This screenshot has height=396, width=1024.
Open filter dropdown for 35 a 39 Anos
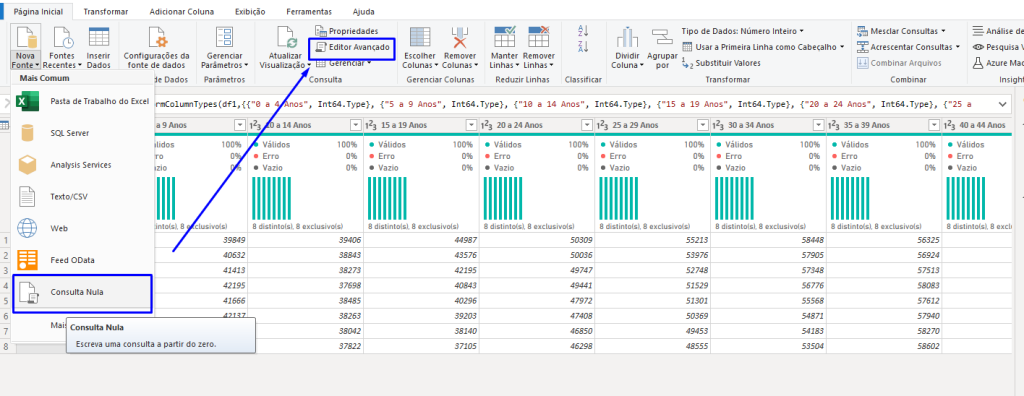click(934, 125)
